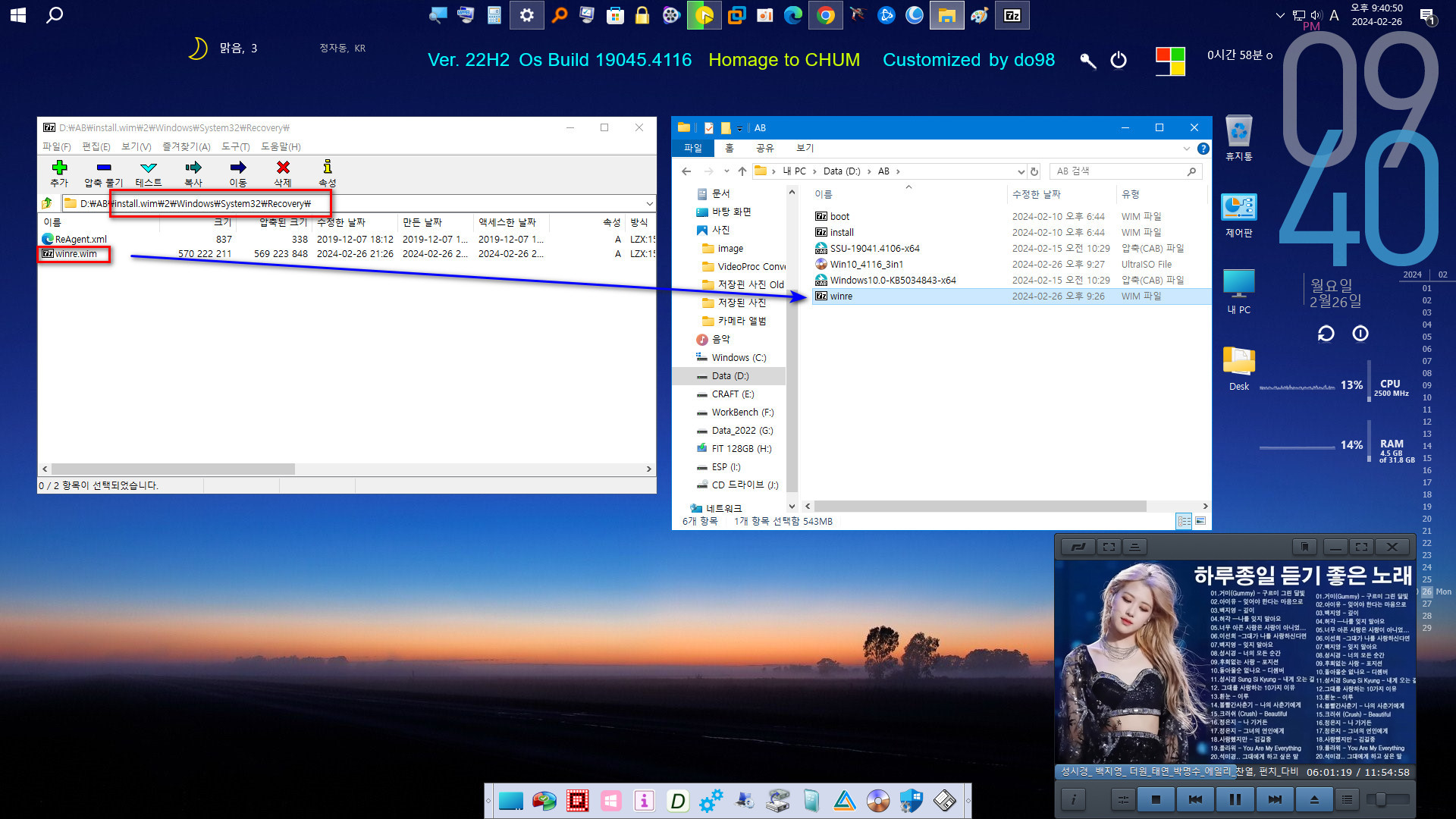Open the 7-Zip File menu
This screenshot has width=1456, height=819.
[57, 146]
